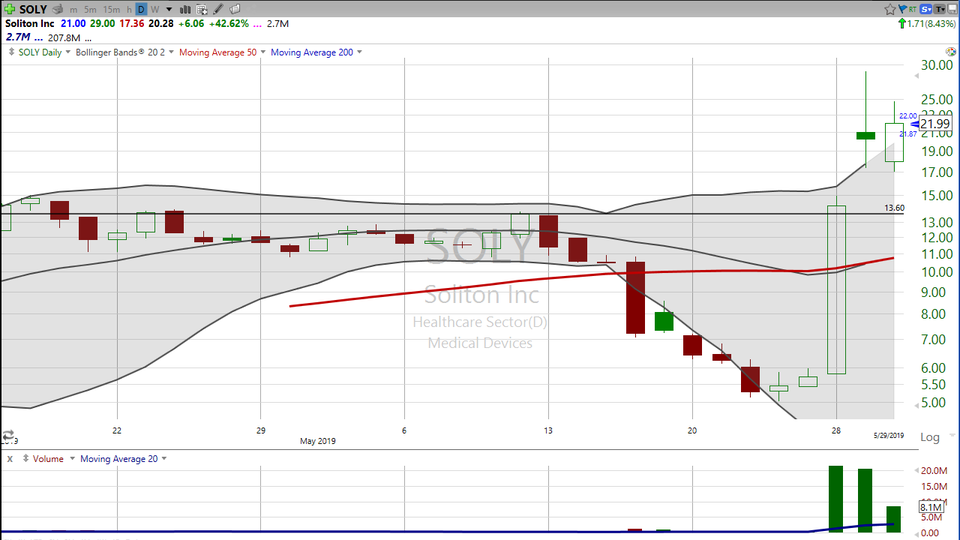The width and height of the screenshot is (960, 540).
Task: Click the 1.71(8.43%) change readout
Action: tap(931, 24)
